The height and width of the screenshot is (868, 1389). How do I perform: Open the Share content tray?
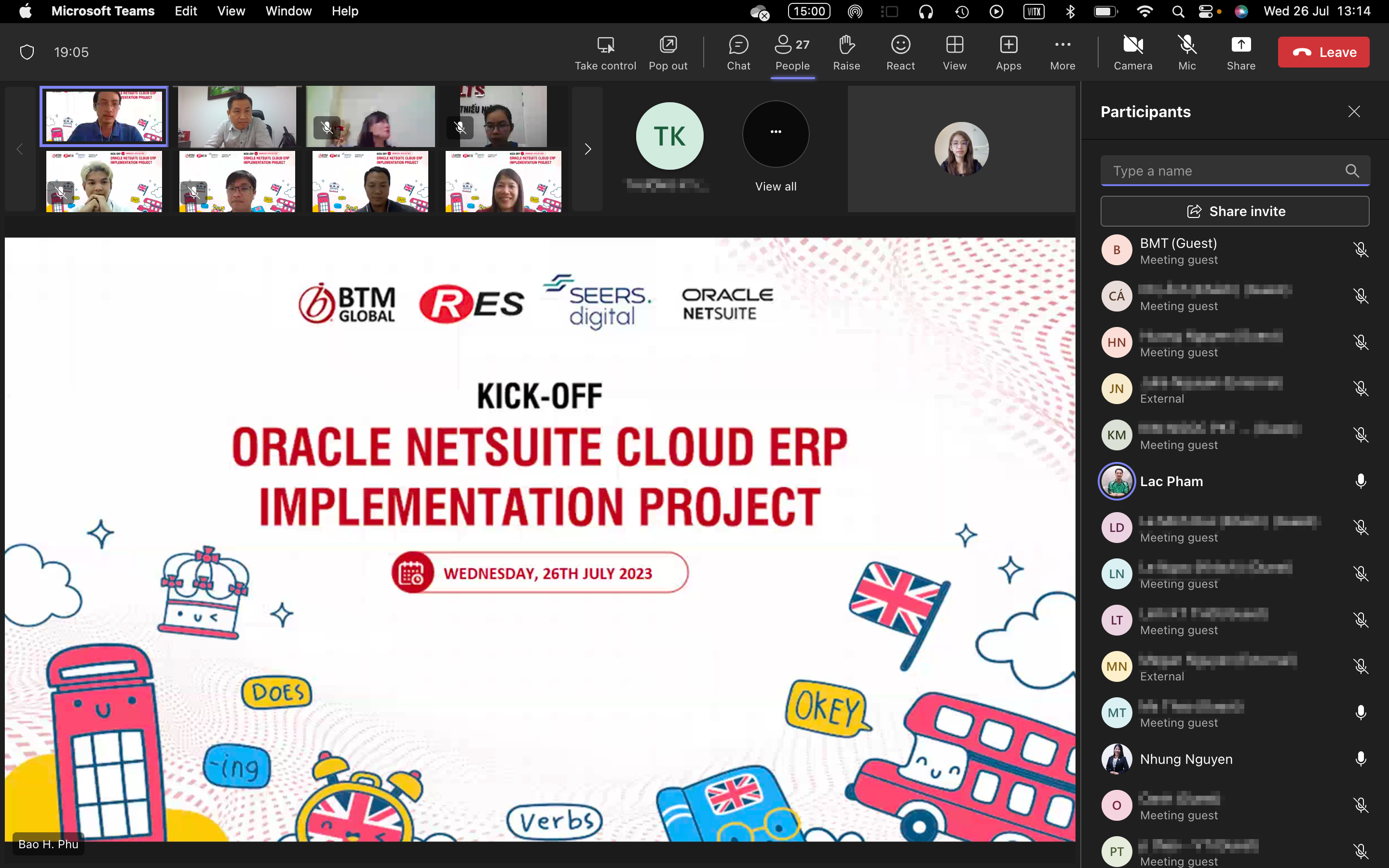(1241, 53)
